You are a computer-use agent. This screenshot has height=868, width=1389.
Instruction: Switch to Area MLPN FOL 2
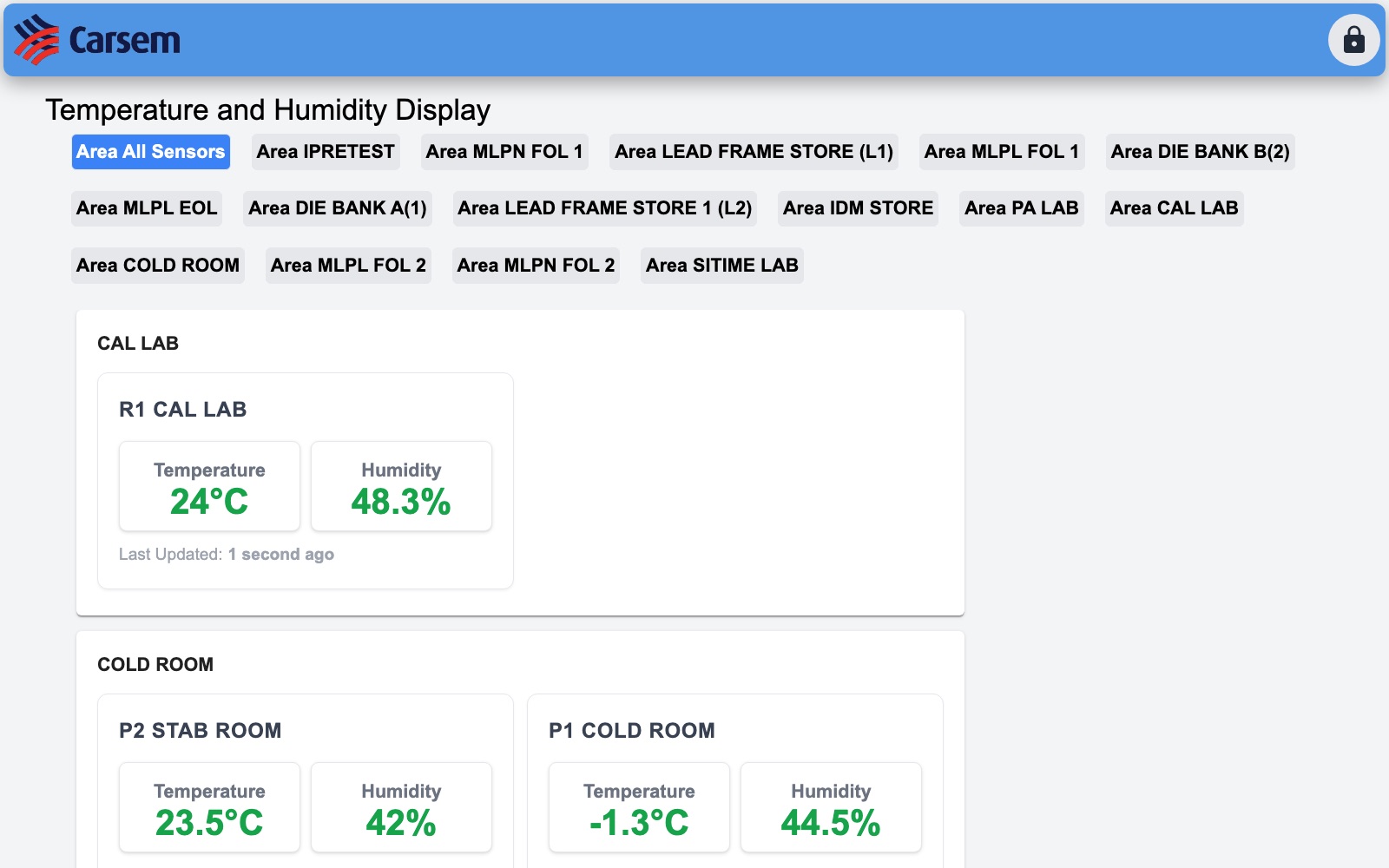point(536,266)
